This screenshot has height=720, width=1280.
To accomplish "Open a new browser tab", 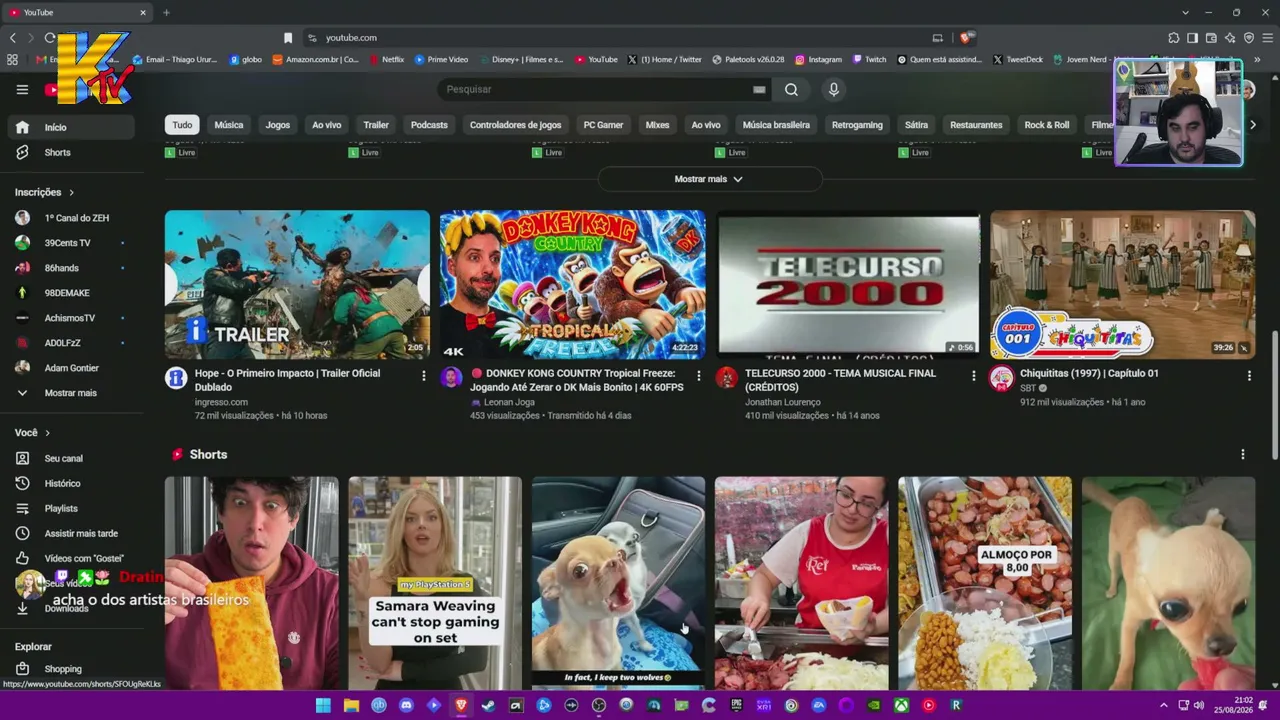I will click(166, 12).
